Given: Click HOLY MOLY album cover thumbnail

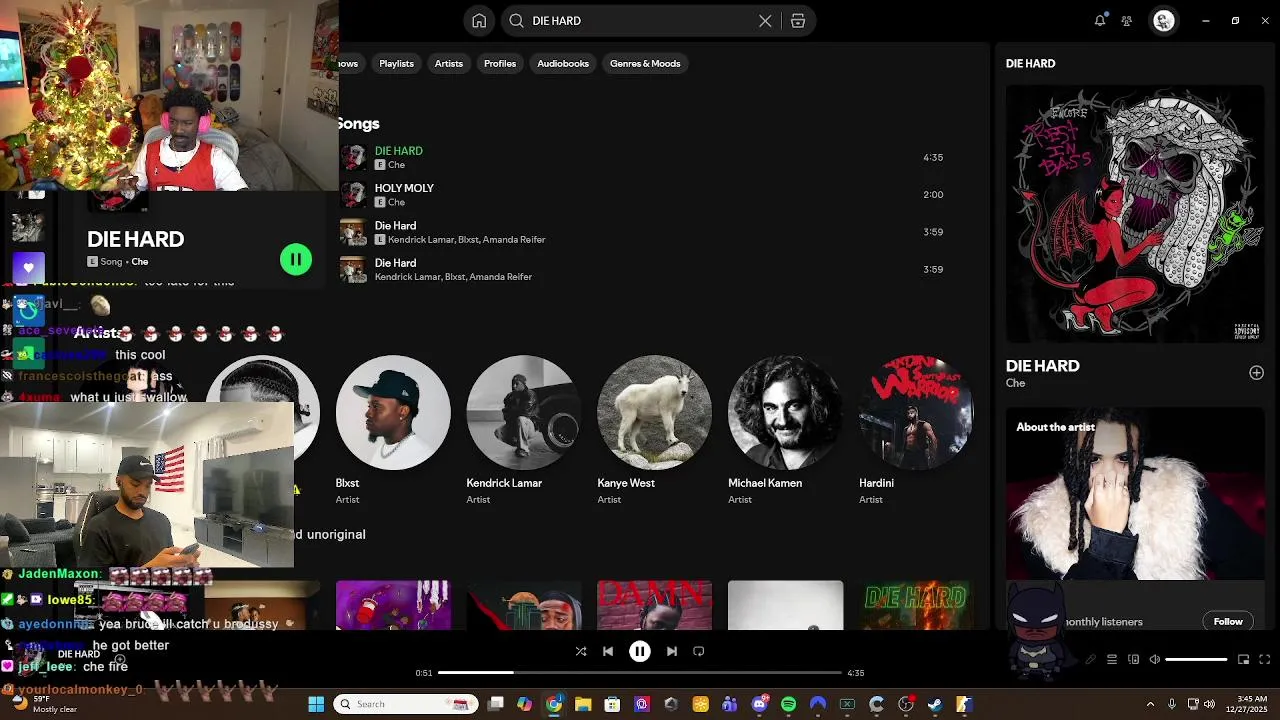Looking at the screenshot, I should [353, 195].
